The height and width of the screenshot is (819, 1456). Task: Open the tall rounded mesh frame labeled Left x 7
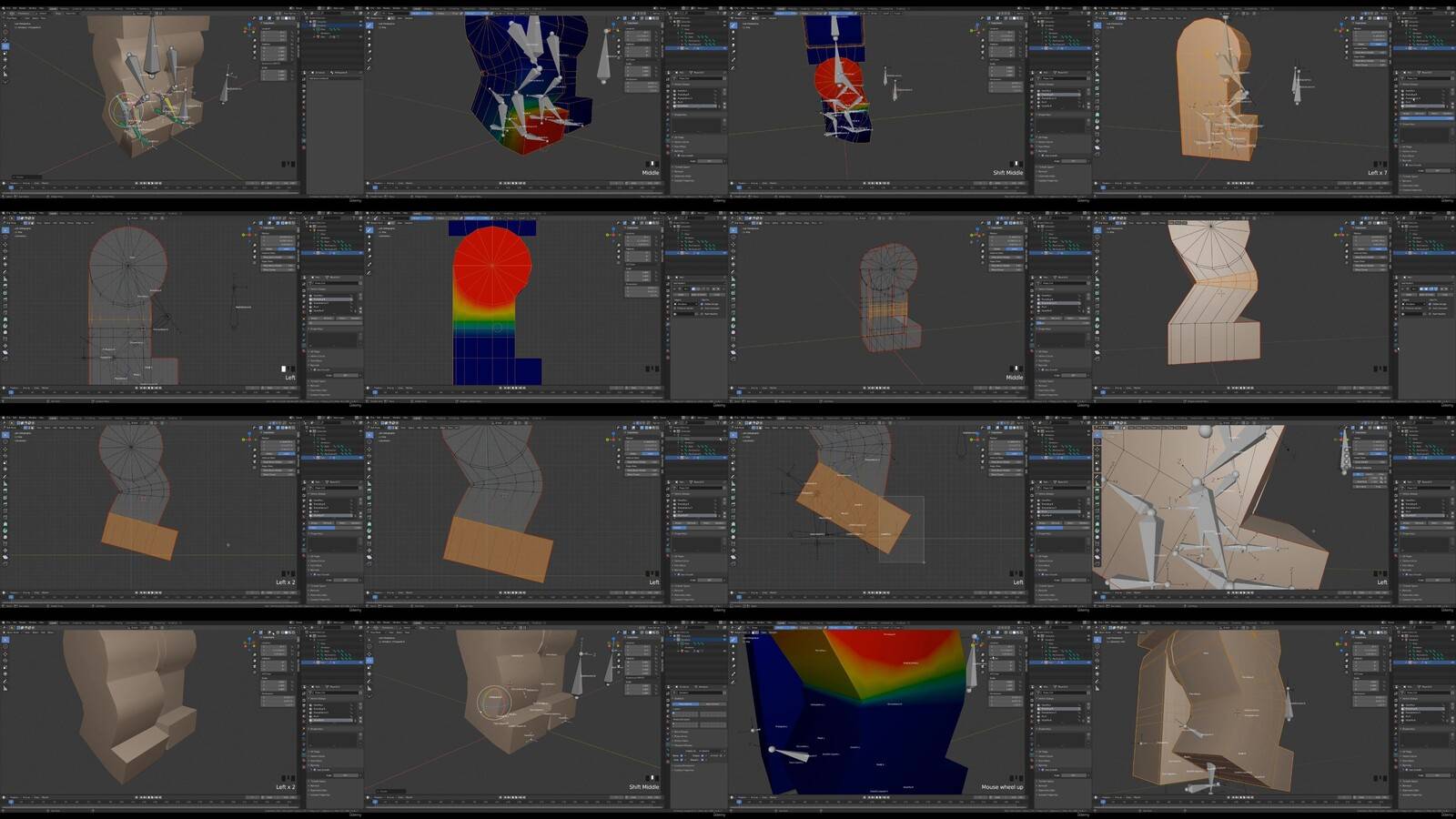pyautogui.click(x=1274, y=101)
